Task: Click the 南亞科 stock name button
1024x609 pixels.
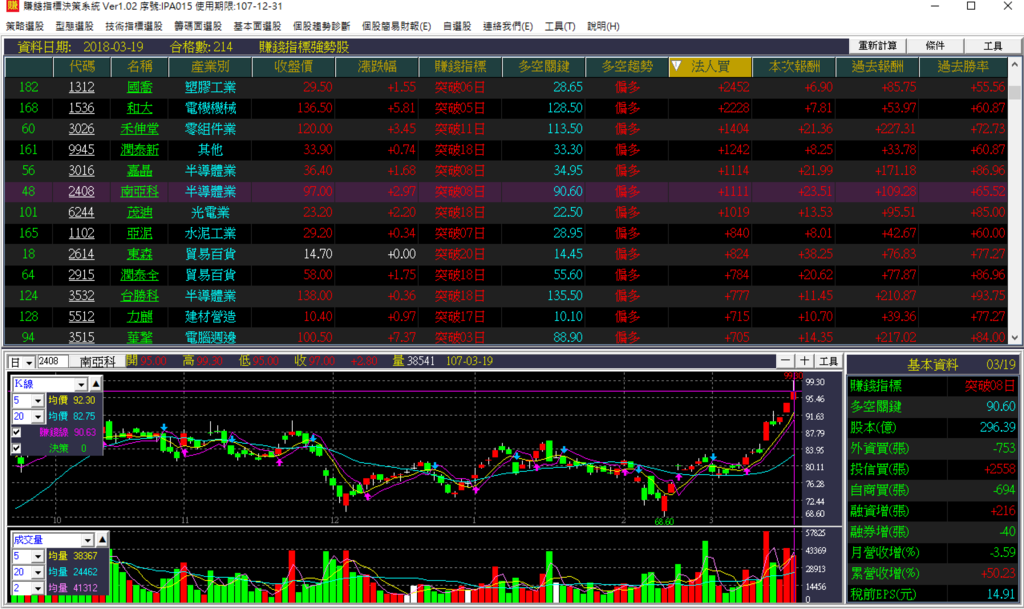Action: point(98,361)
